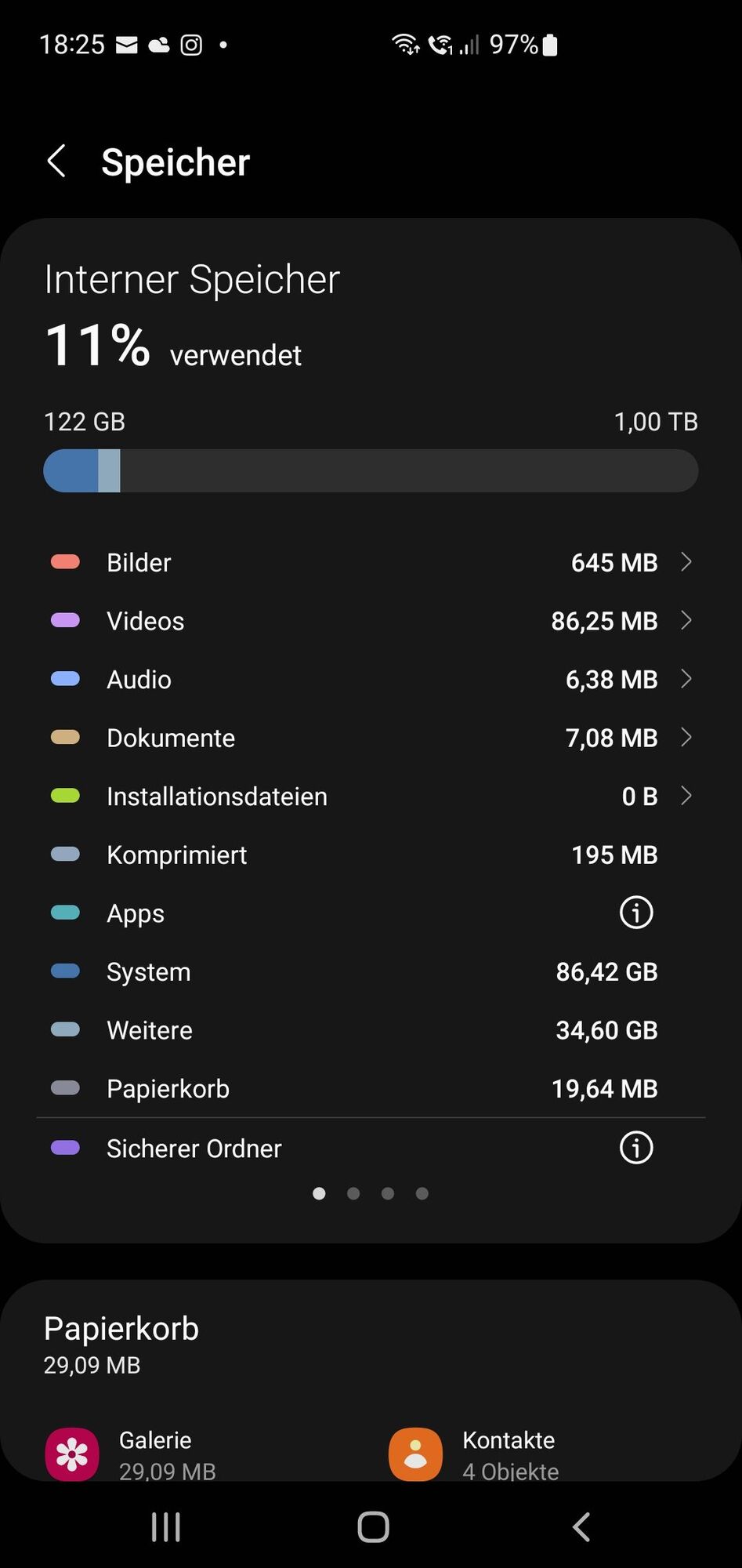Open the recent apps navigation button
Image resolution: width=742 pixels, height=1568 pixels.
(165, 1526)
